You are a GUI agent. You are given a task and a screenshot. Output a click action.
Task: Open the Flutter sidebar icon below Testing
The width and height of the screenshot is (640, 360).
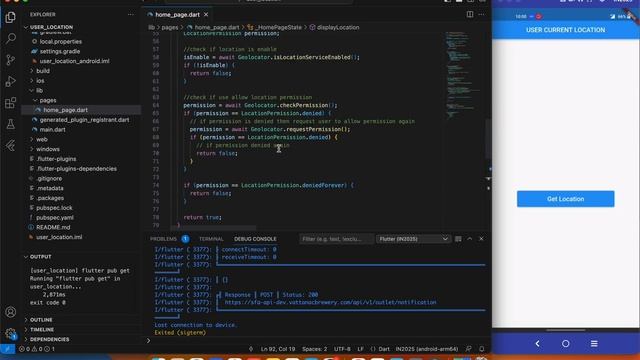click(11, 145)
